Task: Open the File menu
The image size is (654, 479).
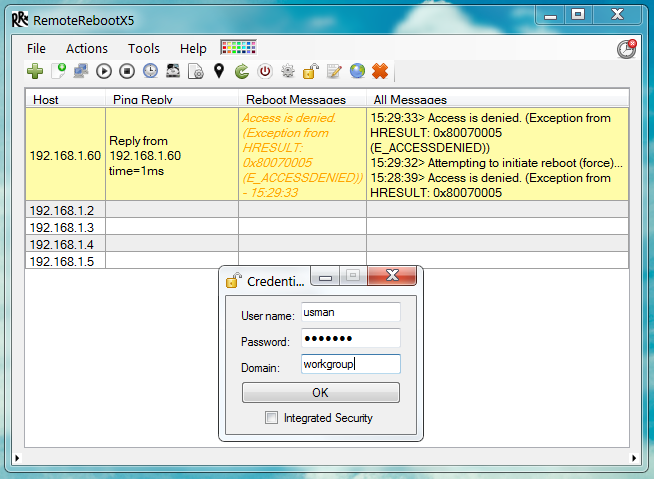Action: click(36, 48)
